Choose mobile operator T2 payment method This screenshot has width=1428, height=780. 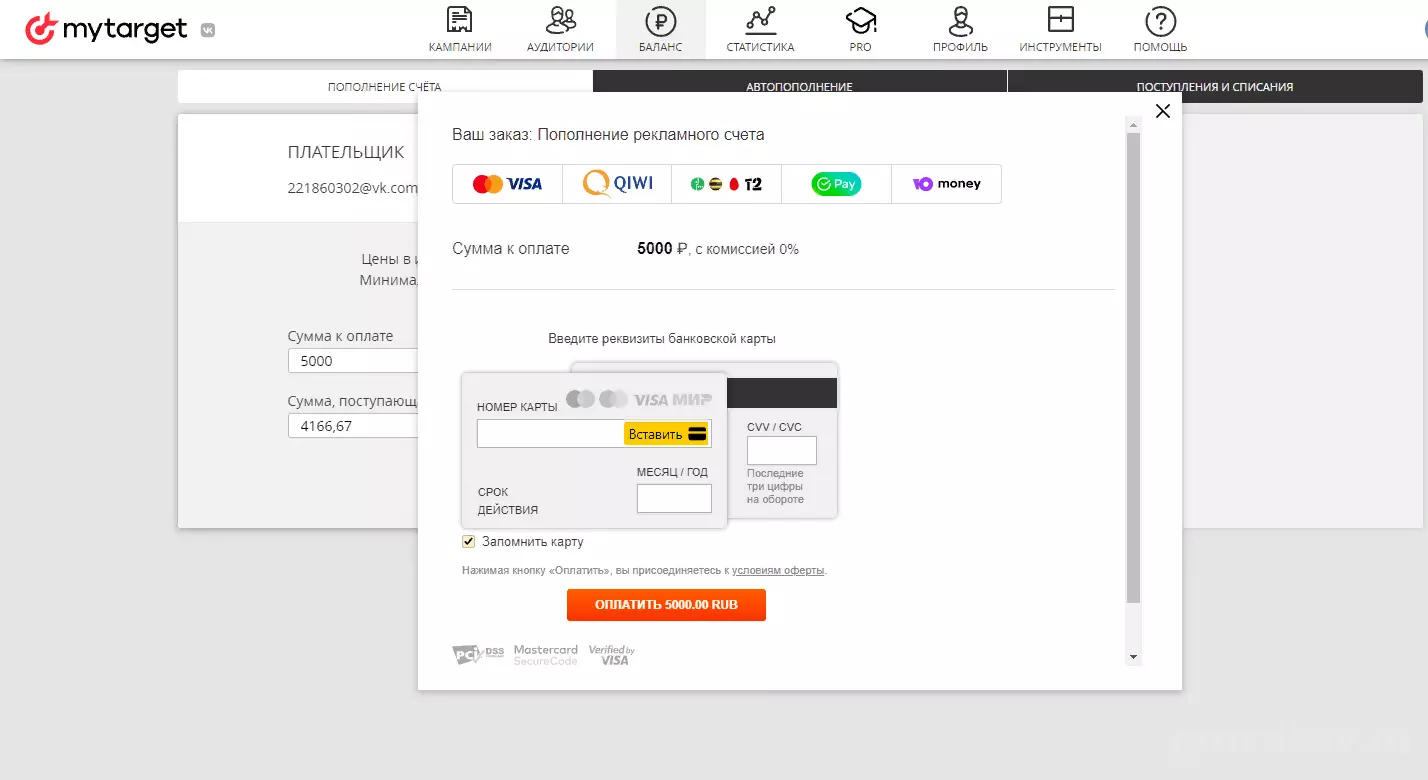point(726,184)
